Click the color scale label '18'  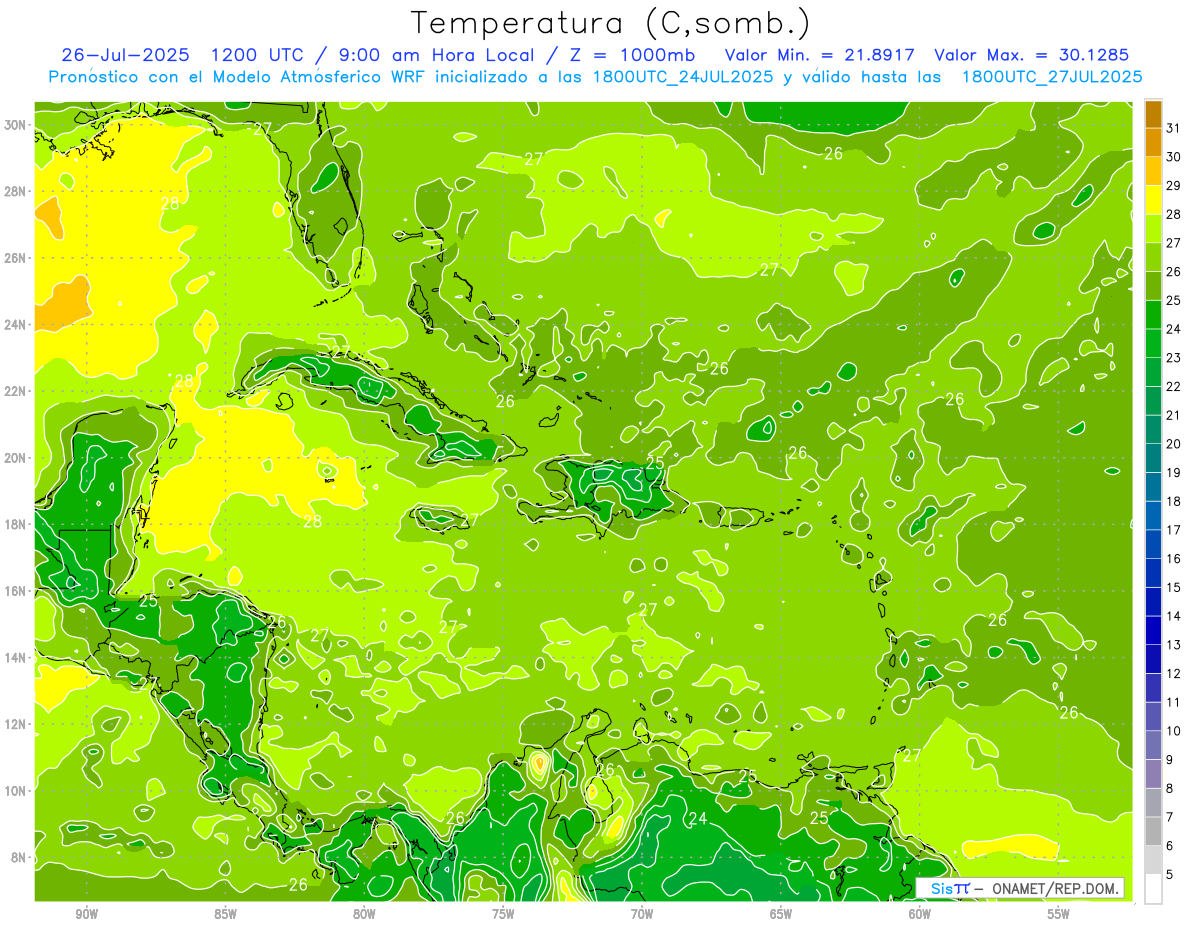(1174, 502)
